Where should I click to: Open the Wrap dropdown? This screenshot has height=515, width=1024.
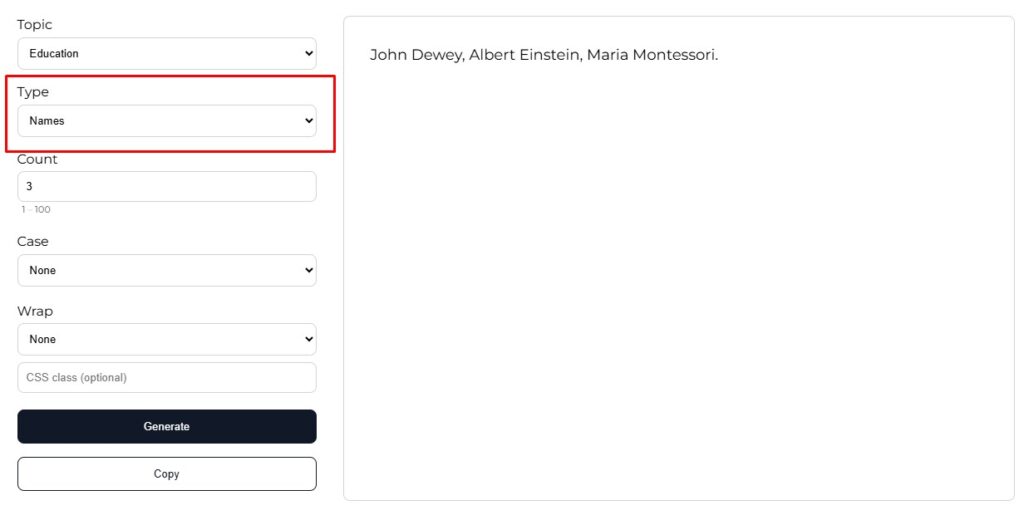[166, 339]
